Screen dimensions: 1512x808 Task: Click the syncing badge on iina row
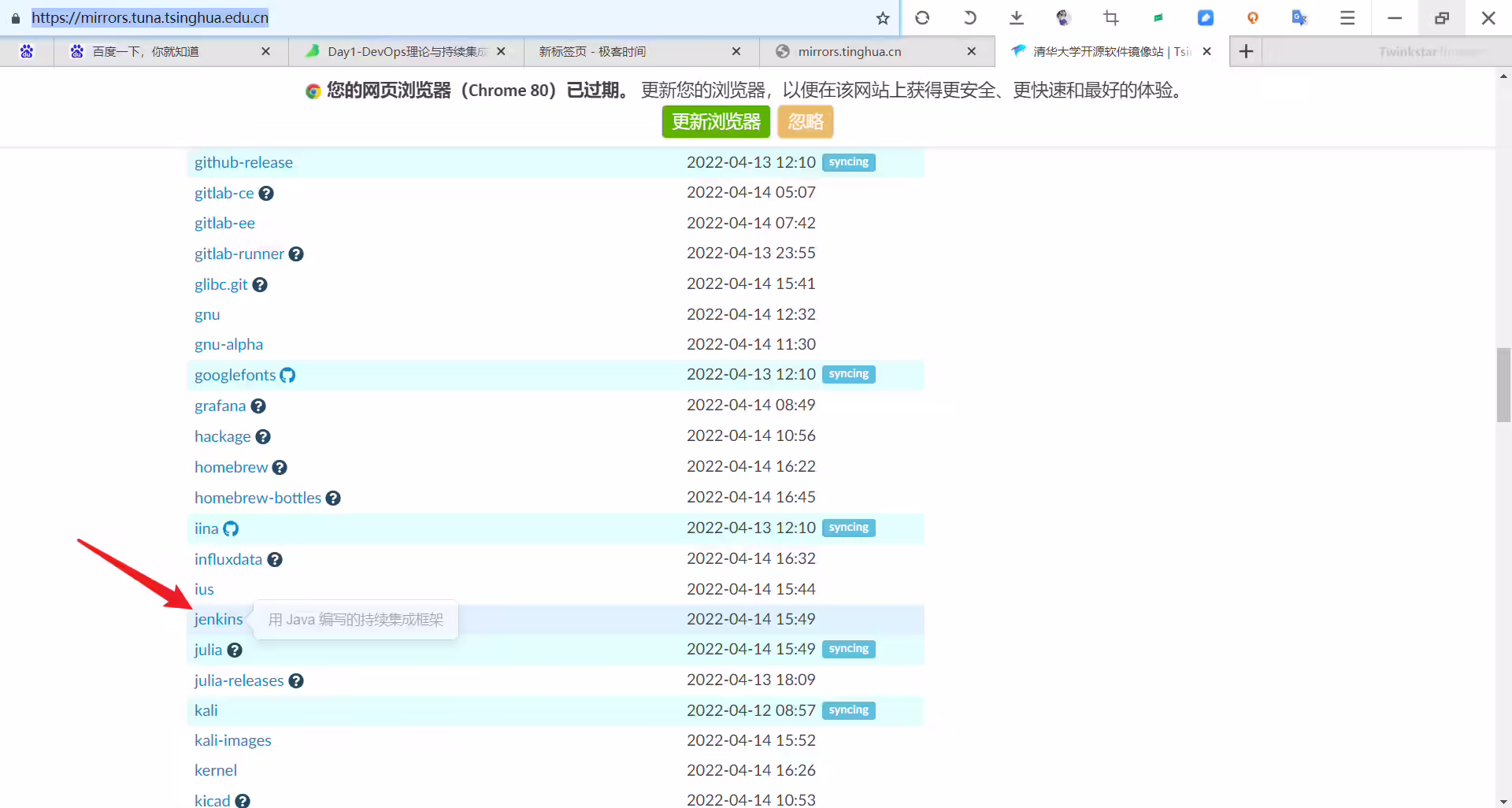[x=848, y=528]
